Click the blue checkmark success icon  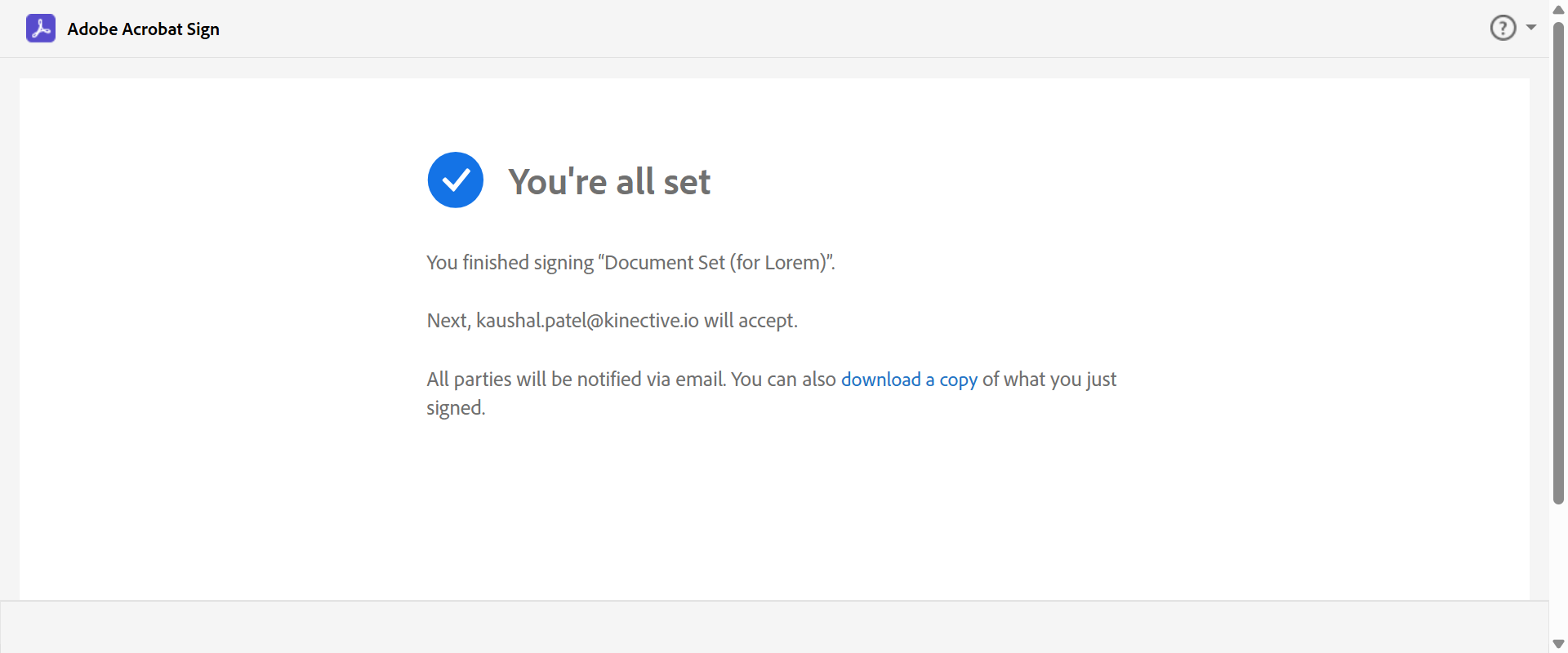click(x=456, y=180)
